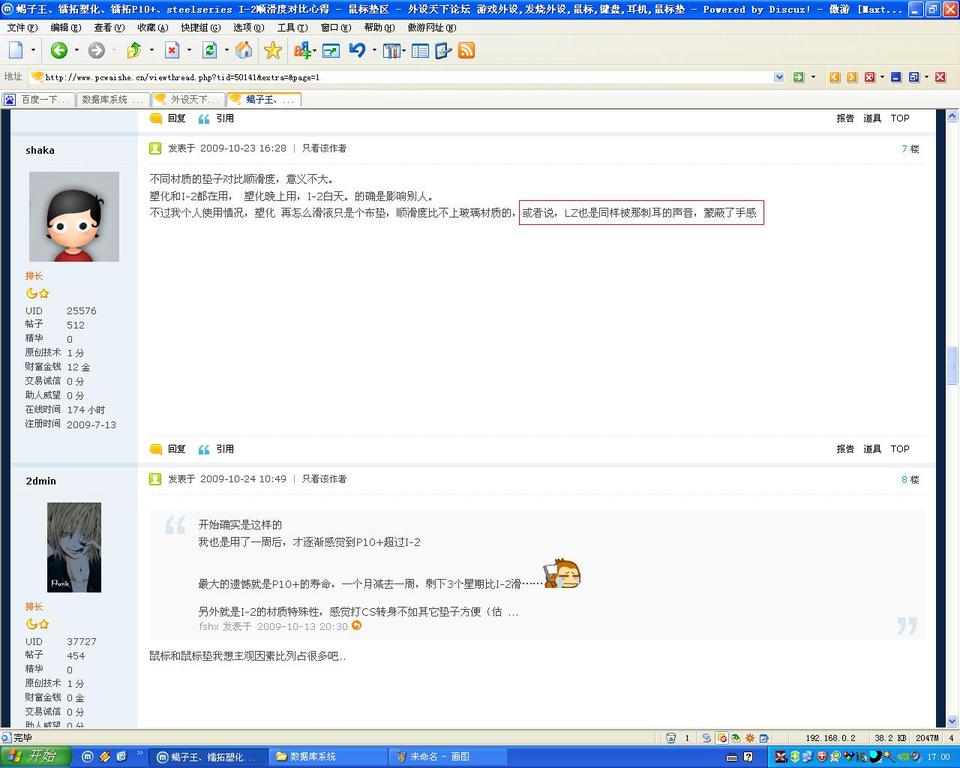Click 只看该作者 link on shaka's post
The height and width of the screenshot is (768, 960).
(x=324, y=148)
